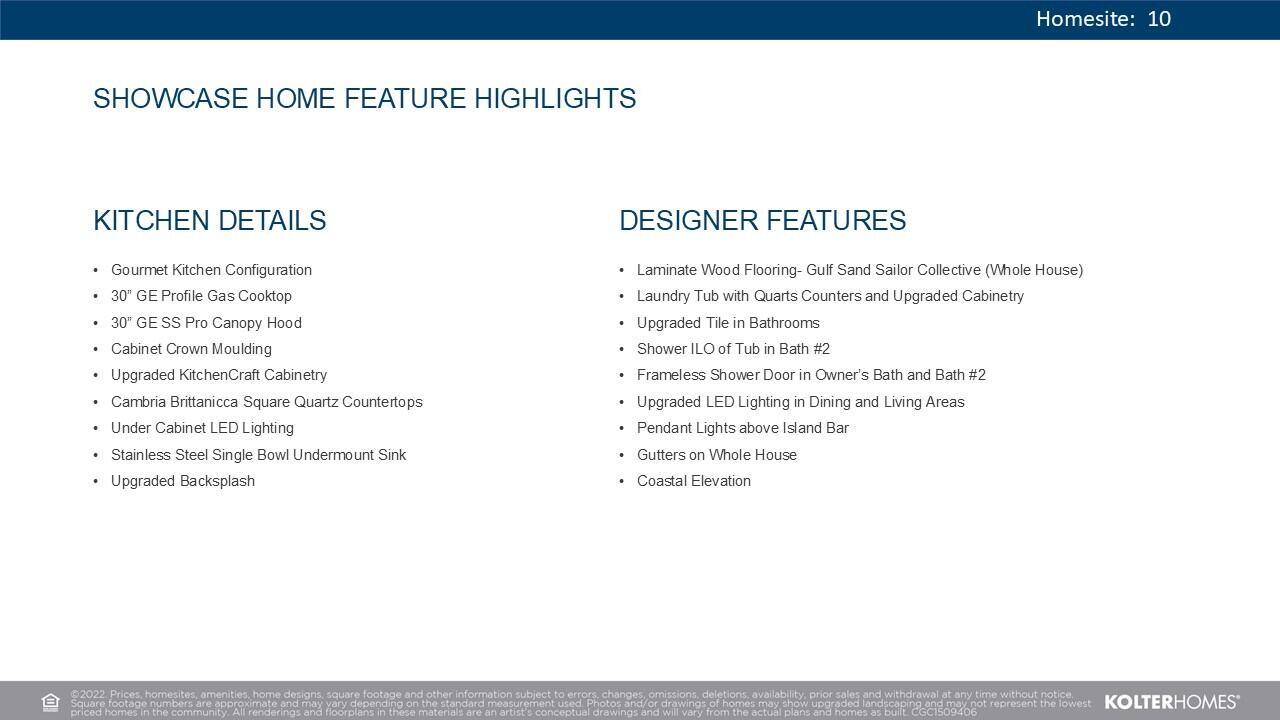1280x720 pixels.
Task: Select the Designer Features heading
Action: [x=762, y=221]
